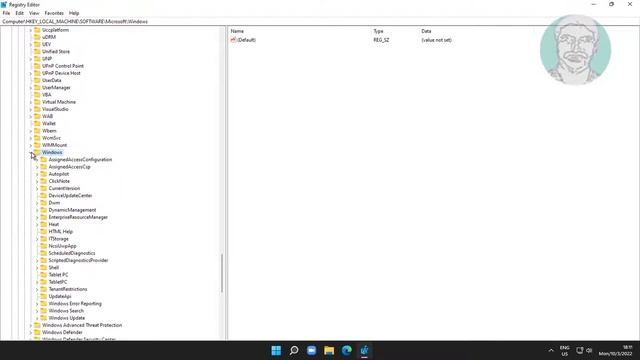Select the uDRM key label
This screenshot has height=360, width=640.
[x=49, y=37]
